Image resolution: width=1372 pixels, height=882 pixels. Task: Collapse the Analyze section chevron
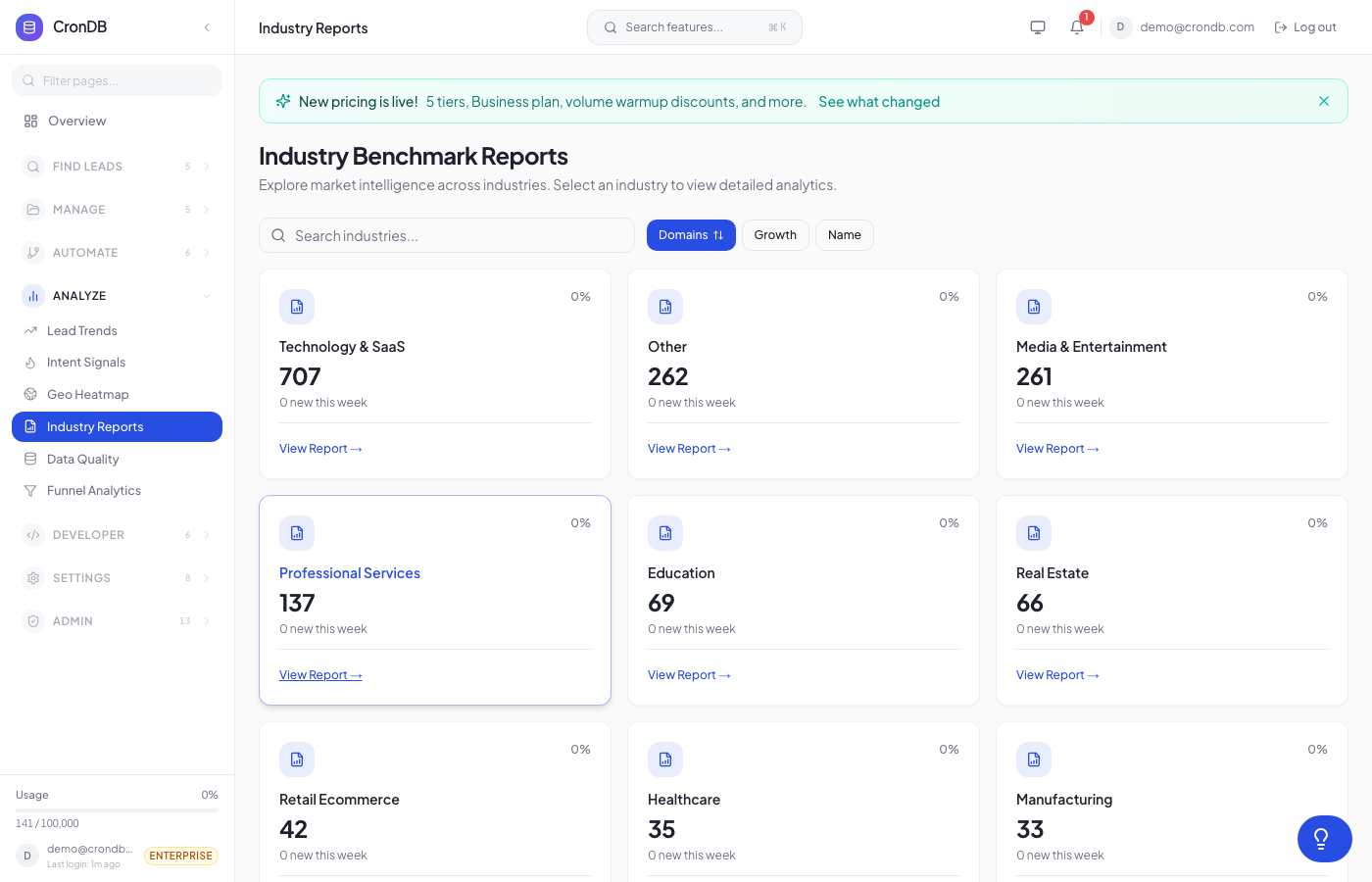pos(207,296)
